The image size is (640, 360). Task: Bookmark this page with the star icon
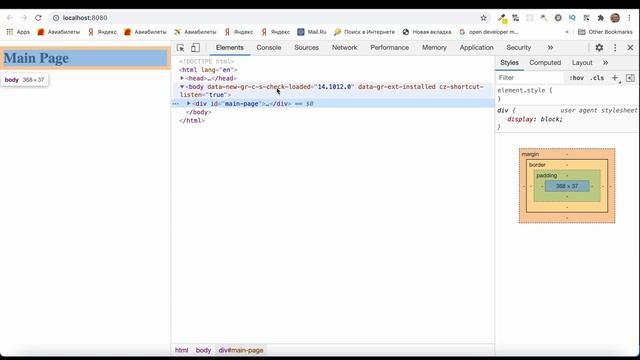pos(483,18)
